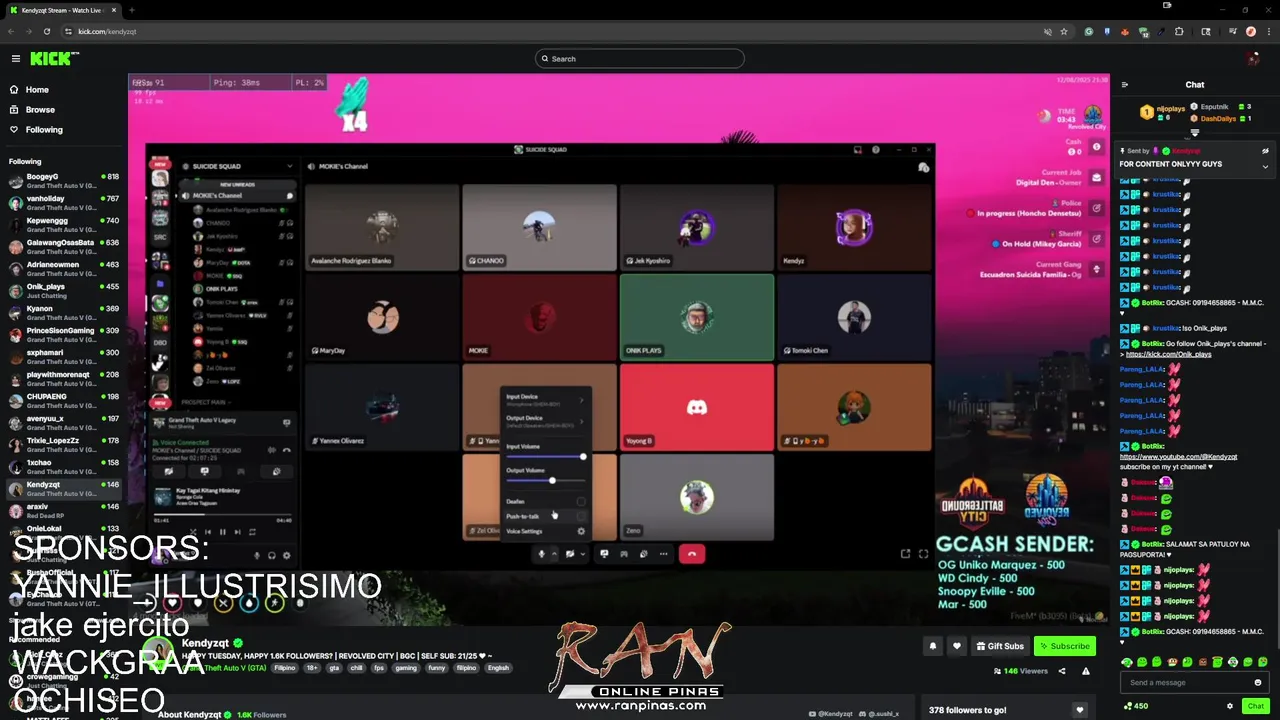Image resolution: width=1280 pixels, height=720 pixels.
Task: Open chat settings gear icon
Action: coord(1230,706)
